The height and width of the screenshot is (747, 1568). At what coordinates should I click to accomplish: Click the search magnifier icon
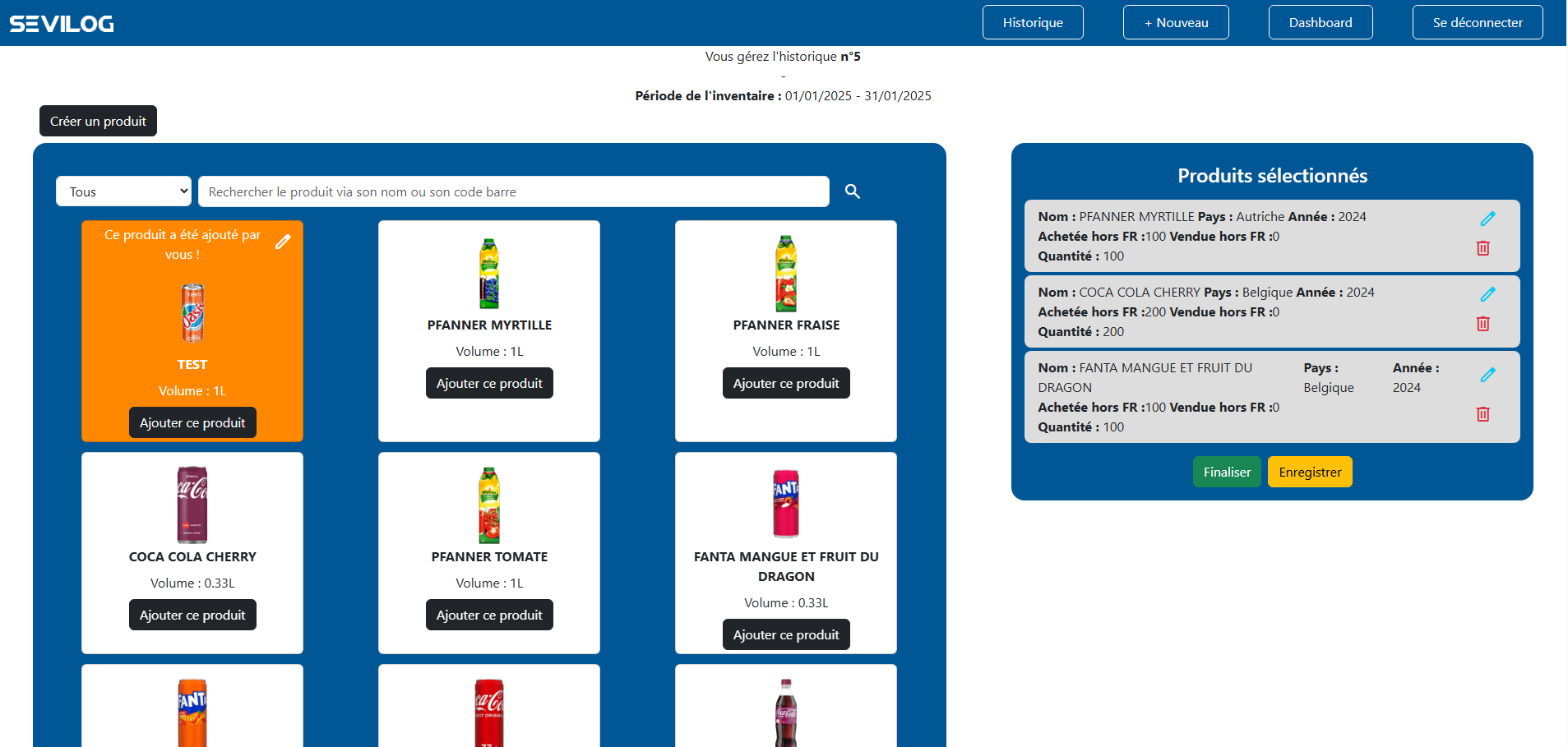tap(853, 191)
